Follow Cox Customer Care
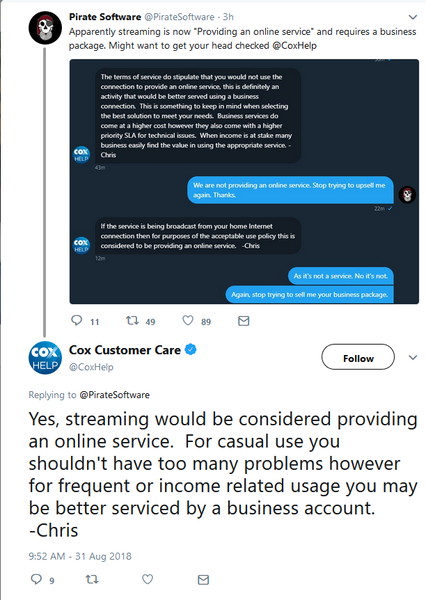This screenshot has height=600, width=426. coord(358,357)
